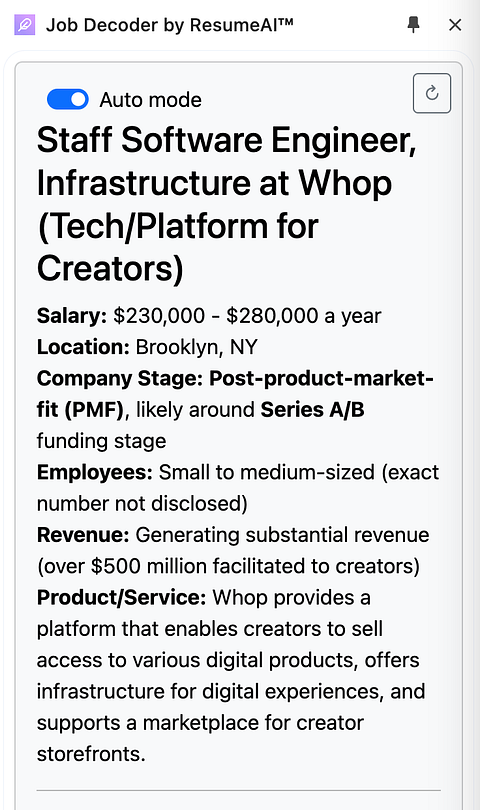The width and height of the screenshot is (480, 810).
Task: Pin the Job Decoder side panel
Action: [413, 25]
